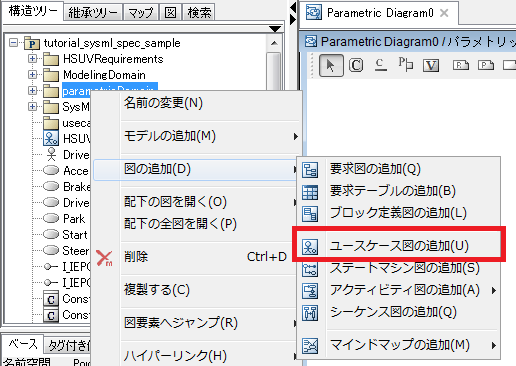Switch to the 構造ツリー tab
Viewport: 516px width, 366px height.
point(33,12)
